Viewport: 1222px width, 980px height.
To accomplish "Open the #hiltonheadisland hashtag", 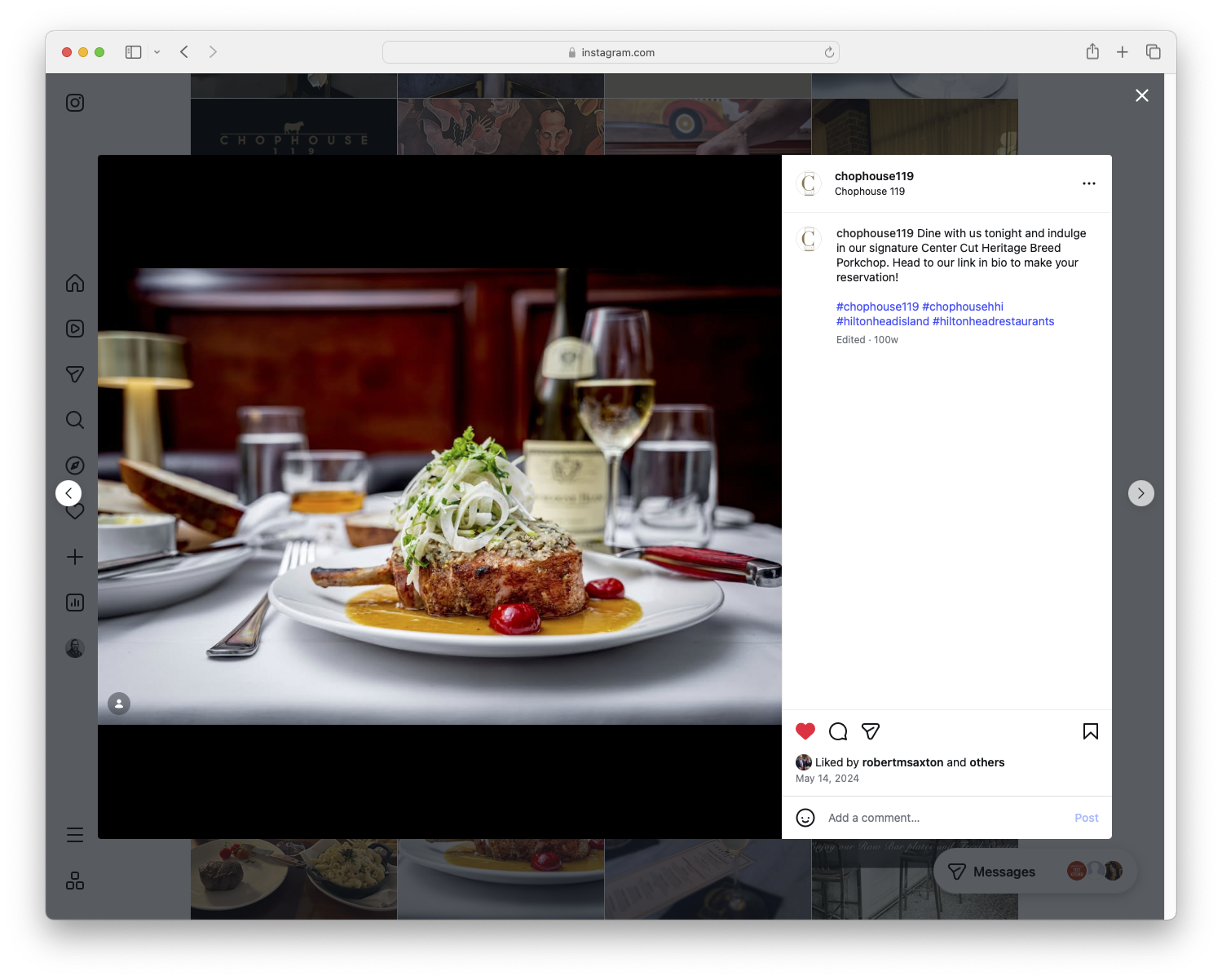I will (882, 321).
